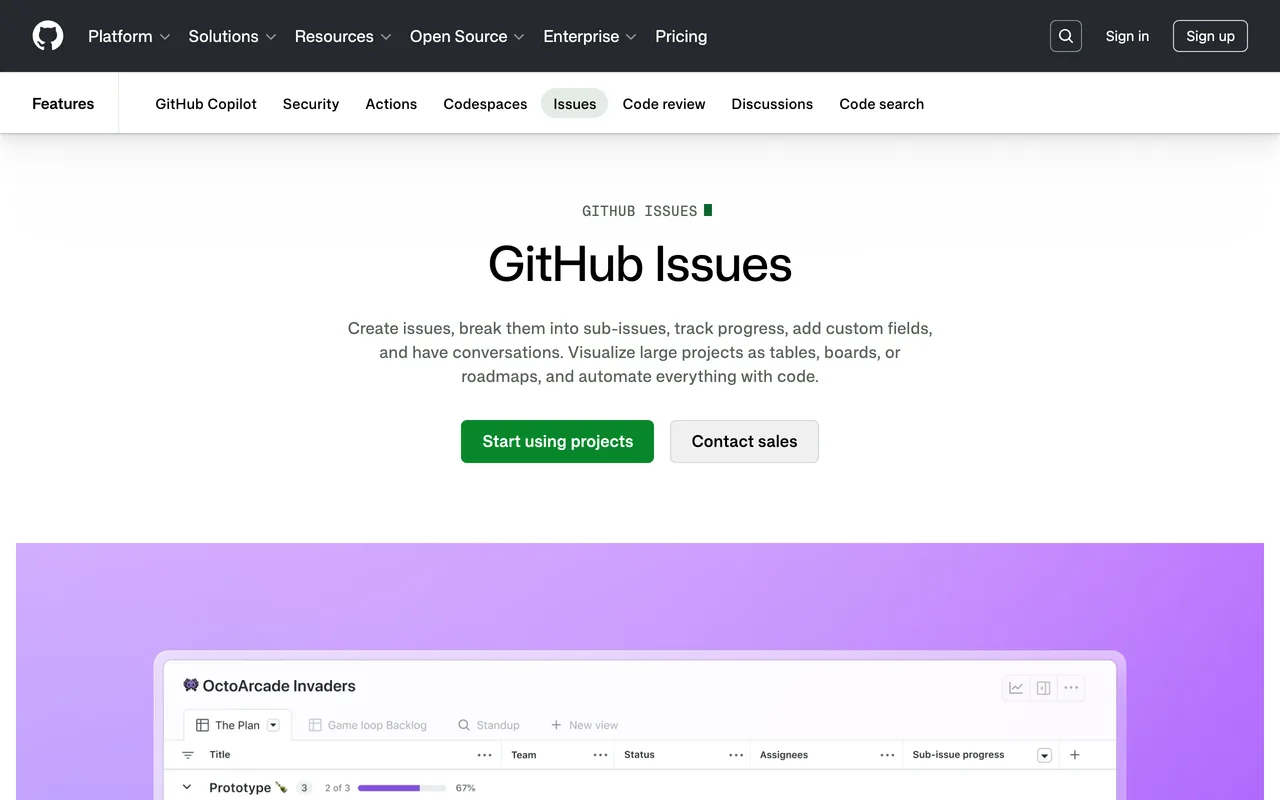Click the '2 of 3' progress count
The height and width of the screenshot is (800, 1280).
(338, 788)
